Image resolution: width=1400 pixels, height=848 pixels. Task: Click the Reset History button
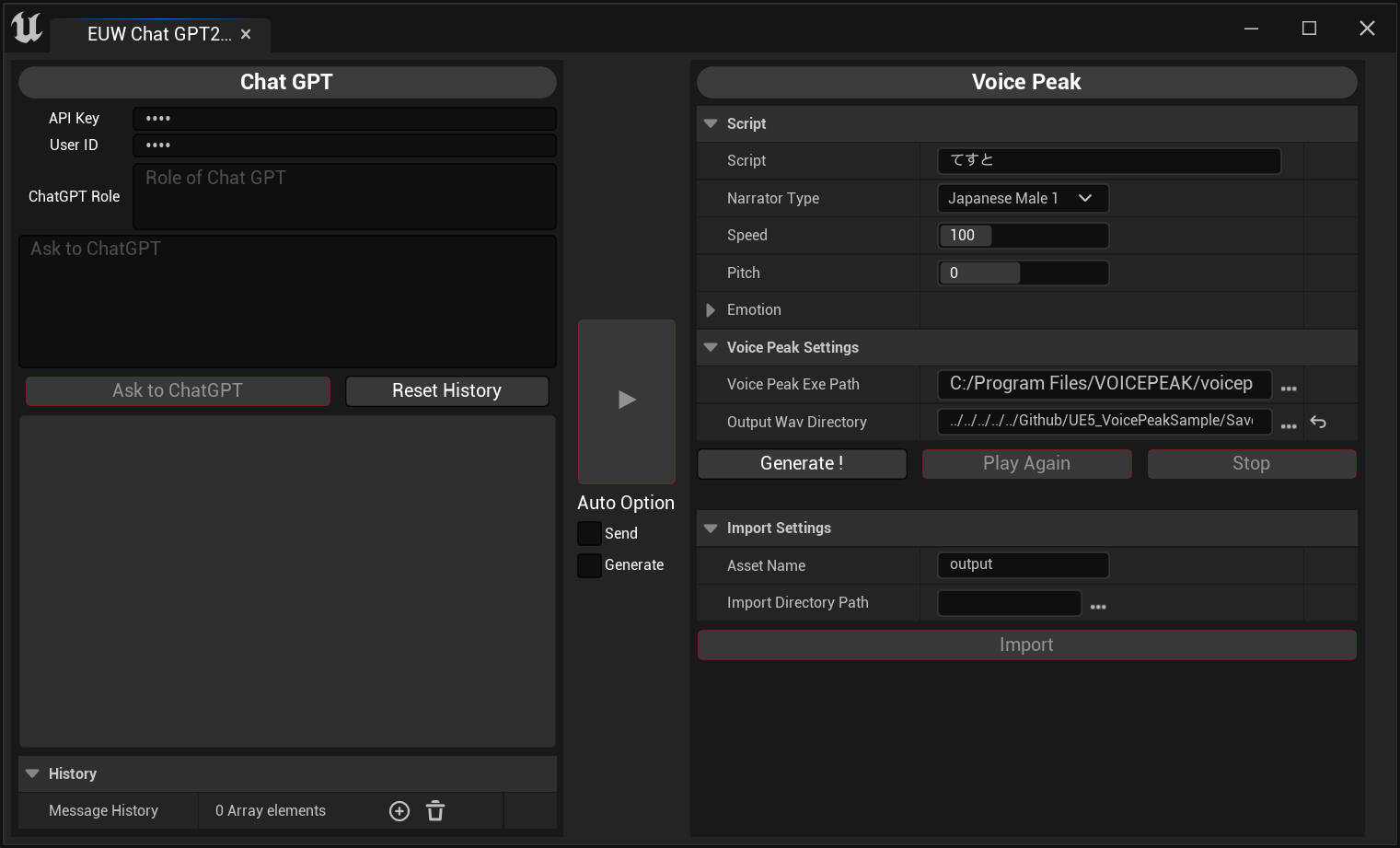[x=447, y=391]
